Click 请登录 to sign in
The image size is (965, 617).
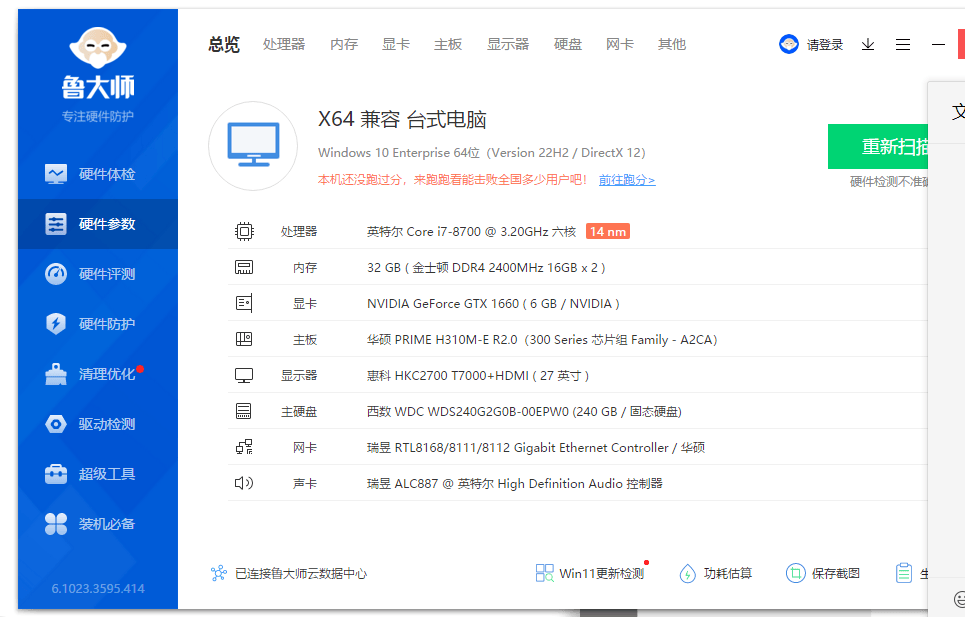click(825, 45)
